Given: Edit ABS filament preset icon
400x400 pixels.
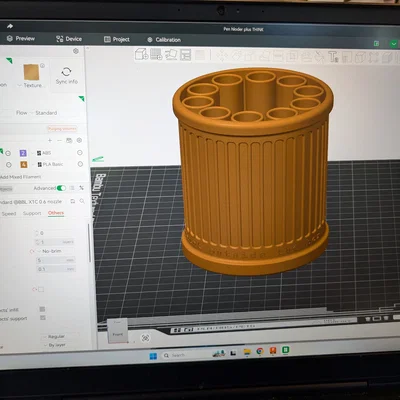Looking at the screenshot, I should click(x=80, y=153).
